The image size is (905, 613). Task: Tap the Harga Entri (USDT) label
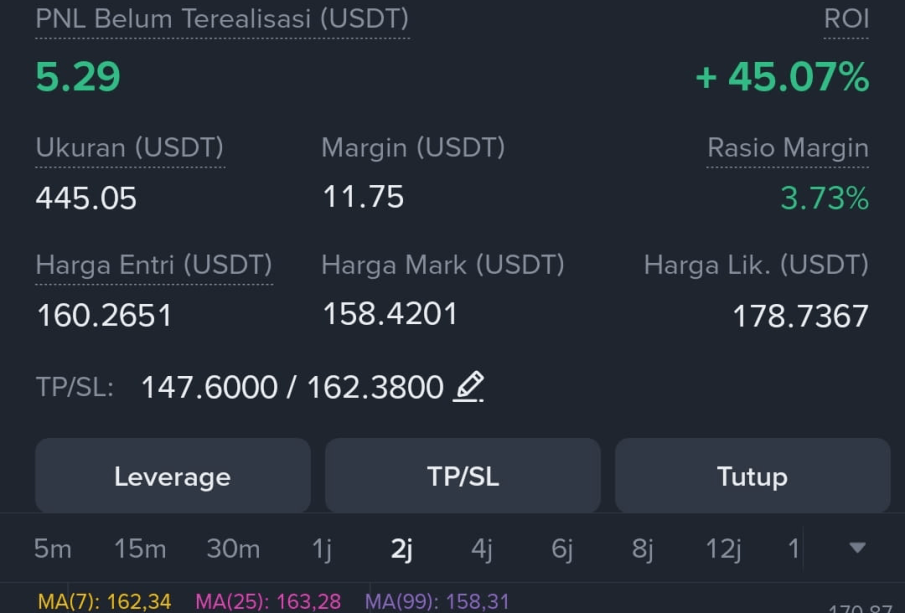[x=154, y=265]
